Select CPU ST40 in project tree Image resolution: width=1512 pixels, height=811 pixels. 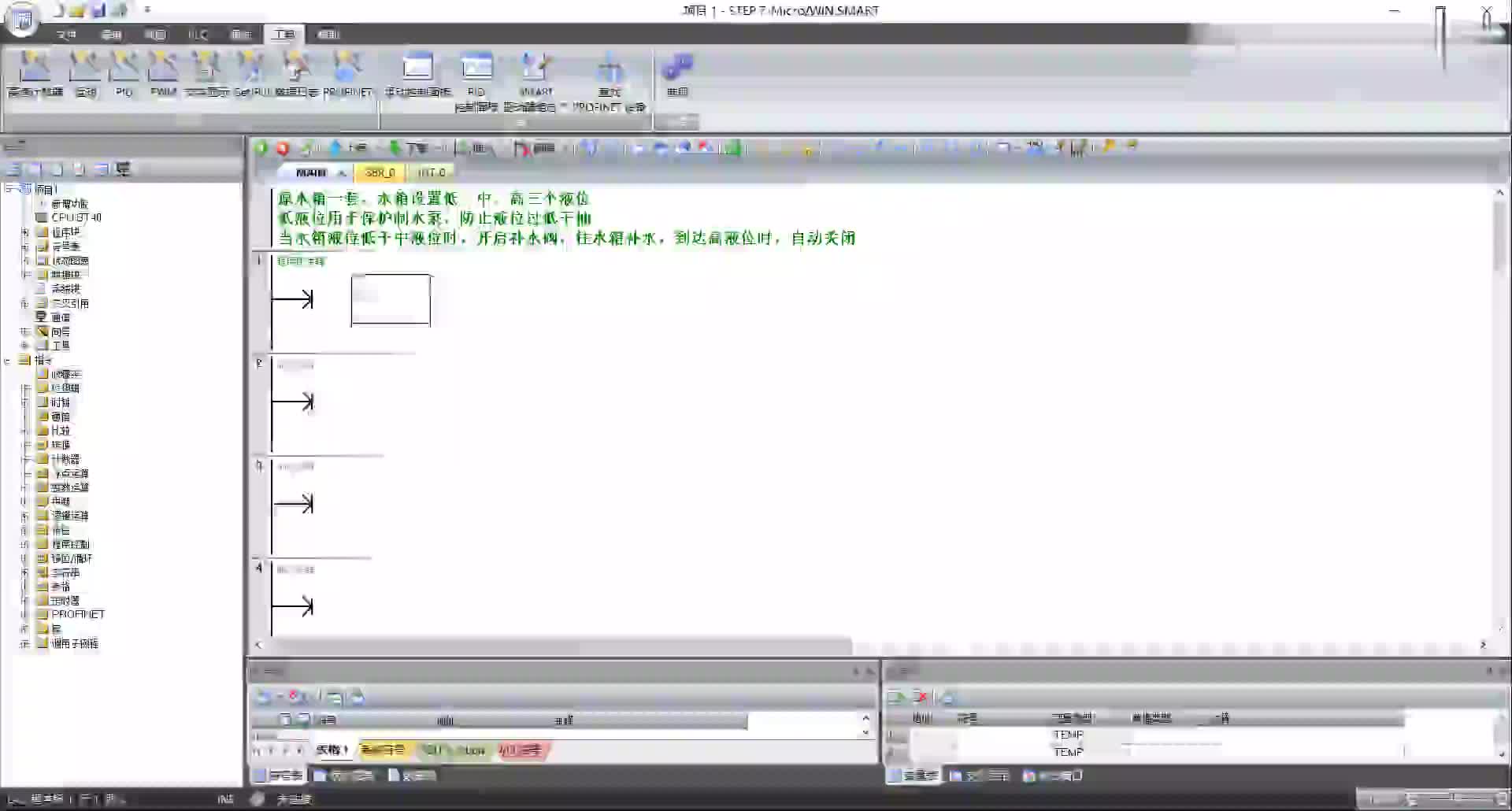[69, 217]
